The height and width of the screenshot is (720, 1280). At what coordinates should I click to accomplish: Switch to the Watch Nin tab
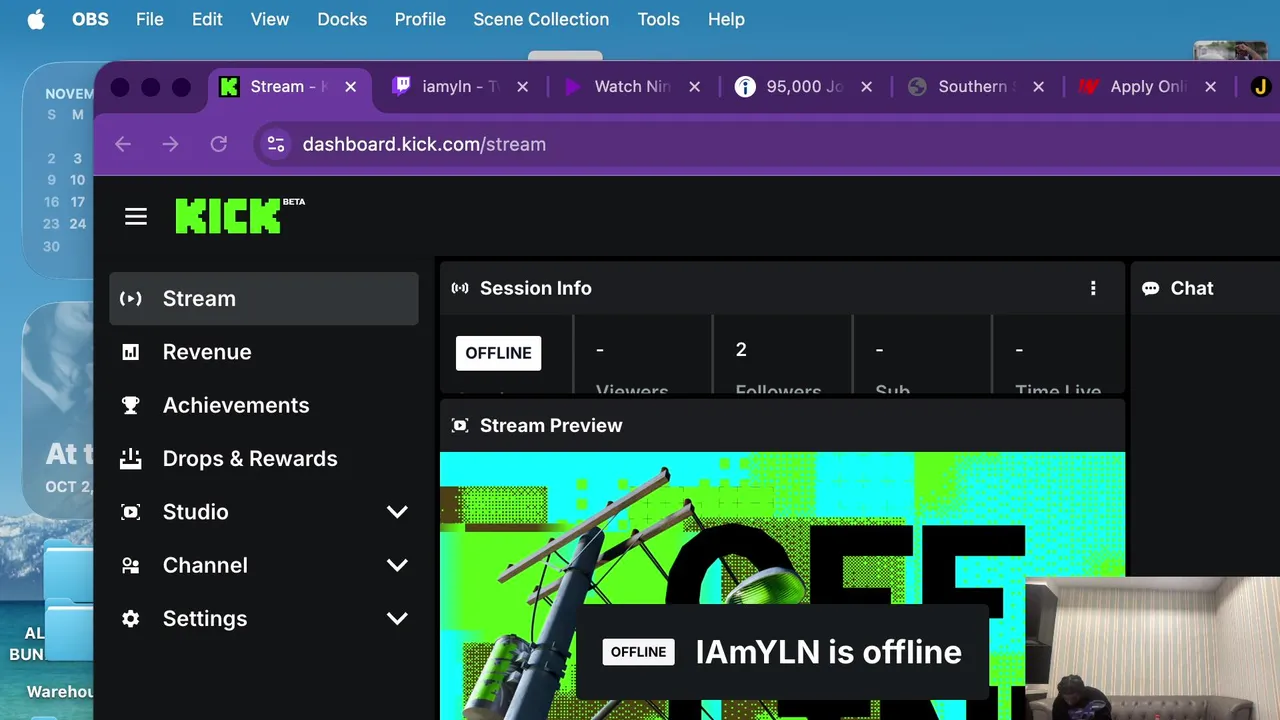pyautogui.click(x=632, y=87)
